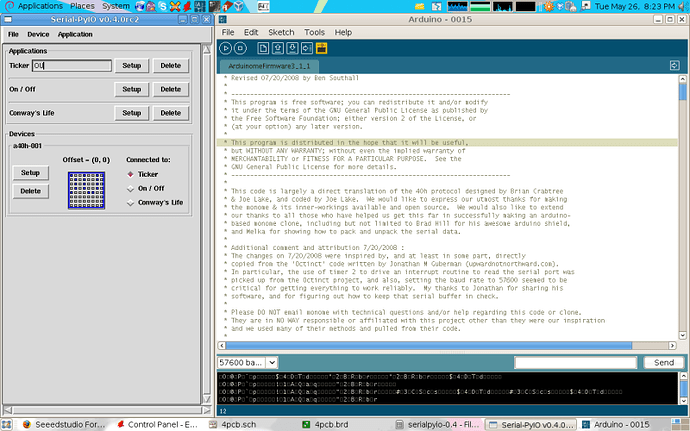Click Setup button for Ticker application
The image size is (690, 431).
click(x=132, y=66)
